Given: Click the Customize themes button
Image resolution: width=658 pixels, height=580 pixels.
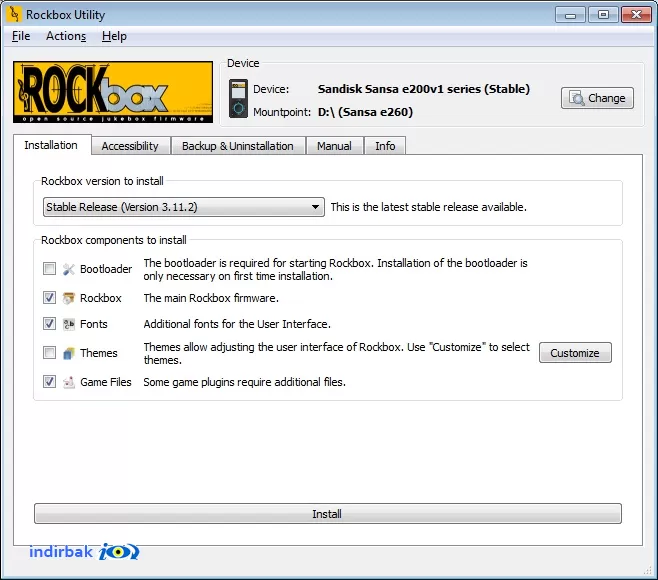Looking at the screenshot, I should point(575,353).
